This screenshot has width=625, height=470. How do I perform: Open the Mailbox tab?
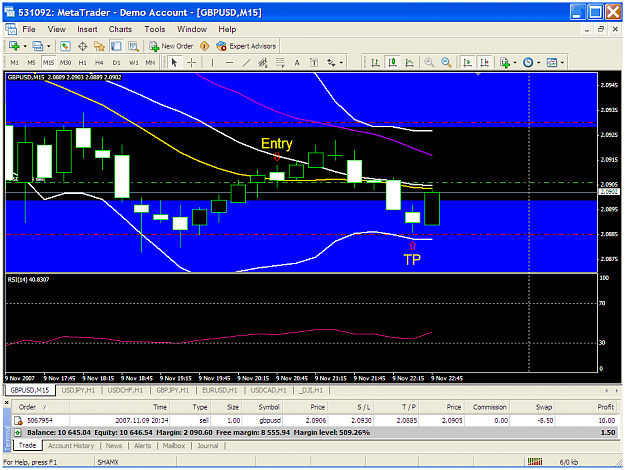tap(174, 446)
